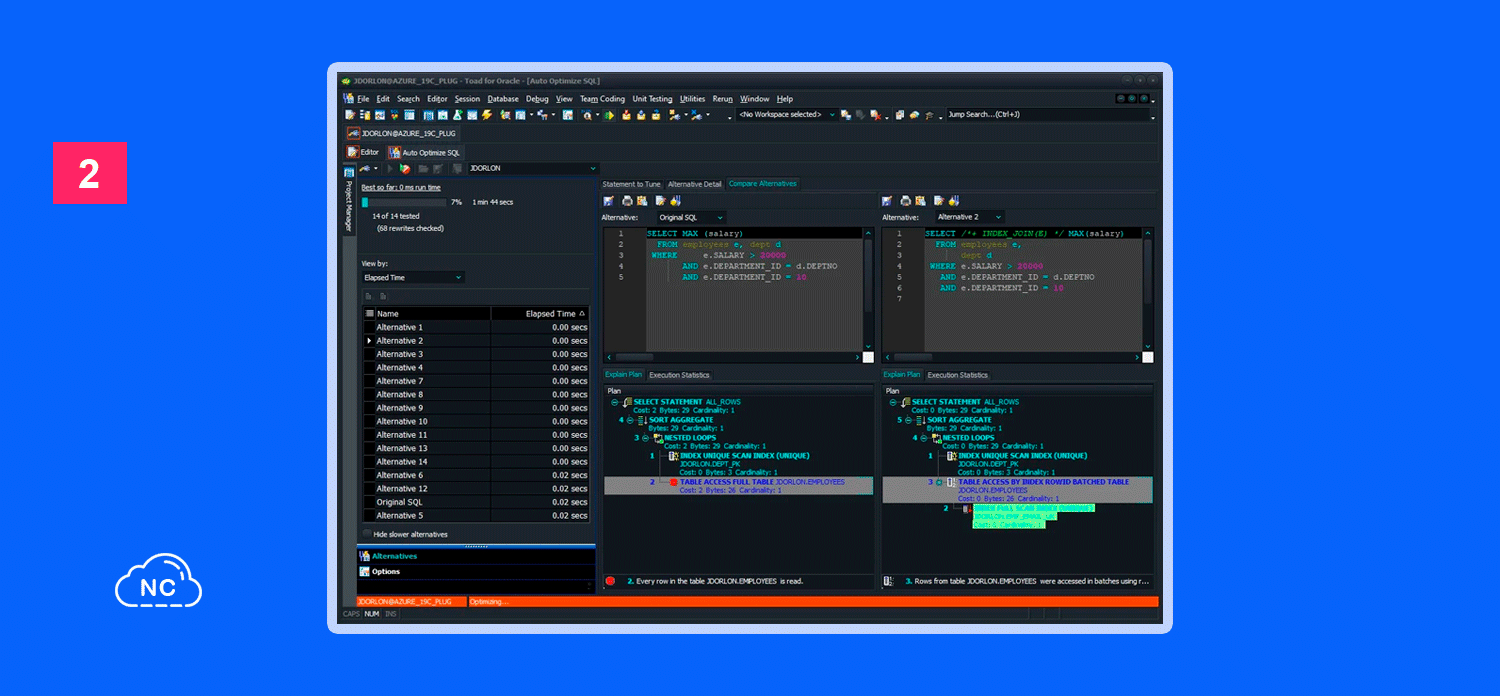Collapse SELECT STATEMENT node in left plan
The image size is (1500, 696).
[615, 402]
